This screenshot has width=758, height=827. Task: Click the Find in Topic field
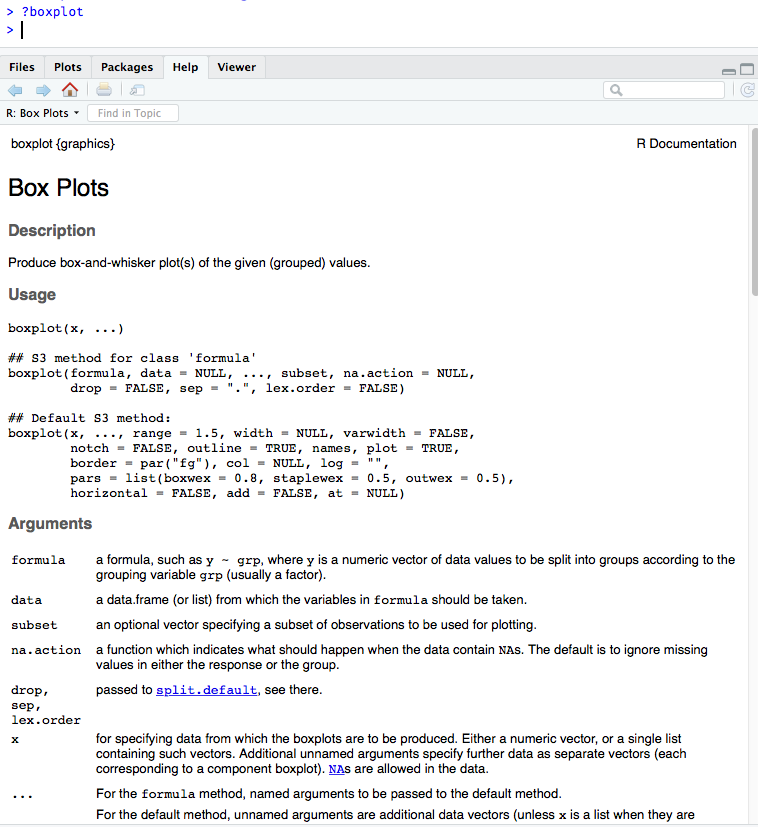[133, 113]
